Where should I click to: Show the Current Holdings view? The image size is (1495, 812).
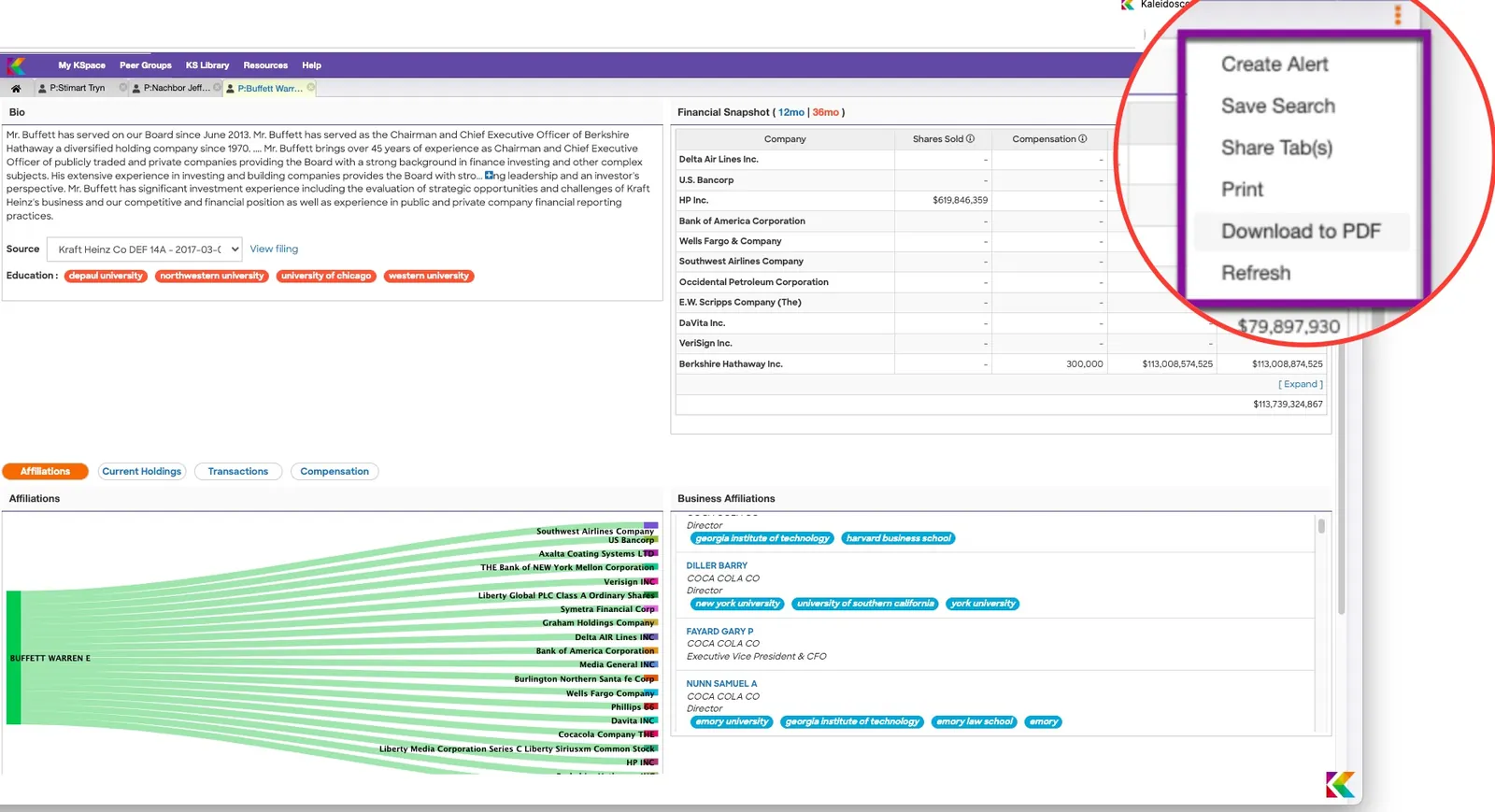coord(142,472)
